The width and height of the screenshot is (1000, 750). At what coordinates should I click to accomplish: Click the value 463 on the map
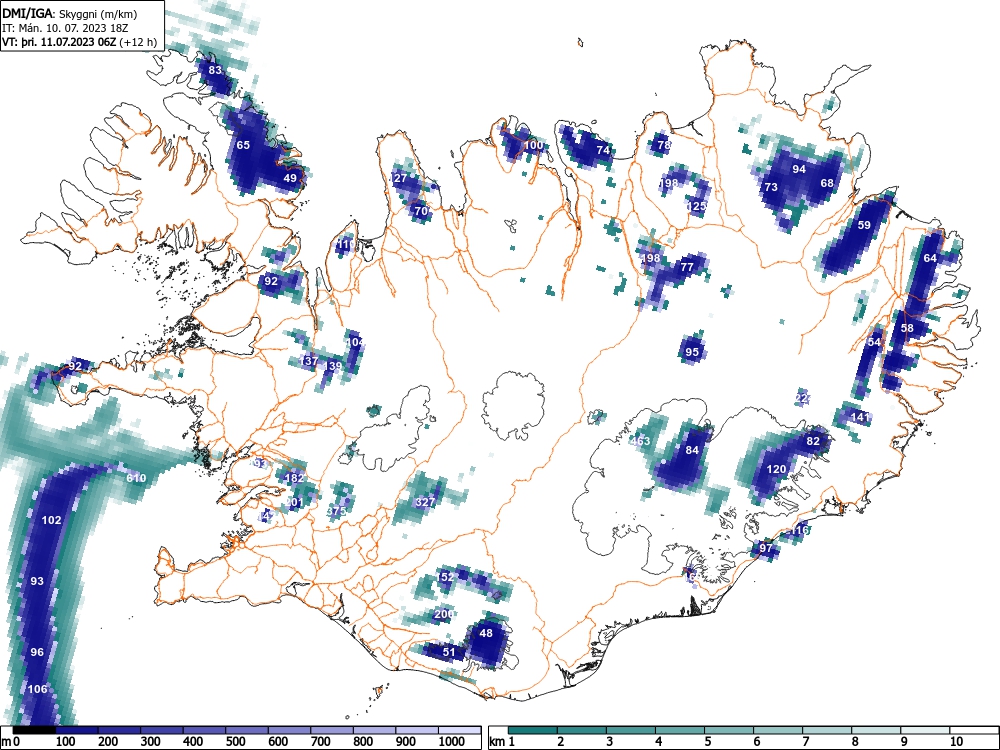[x=640, y=441]
